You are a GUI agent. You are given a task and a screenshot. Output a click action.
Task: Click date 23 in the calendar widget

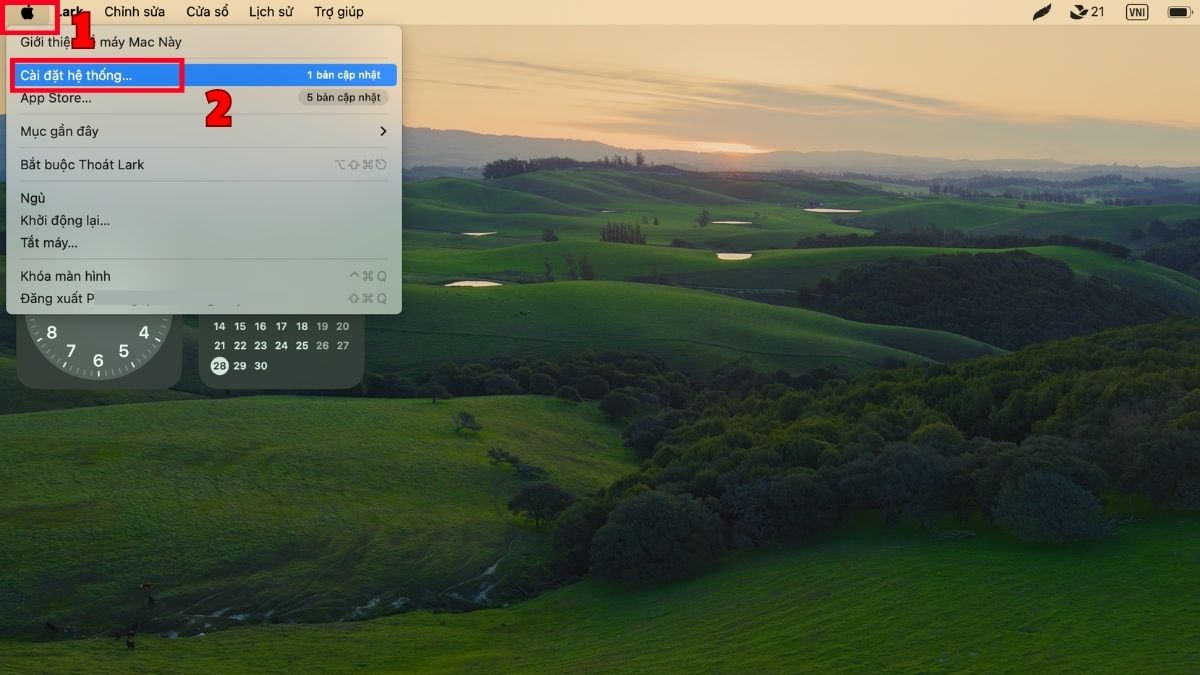[x=260, y=346]
